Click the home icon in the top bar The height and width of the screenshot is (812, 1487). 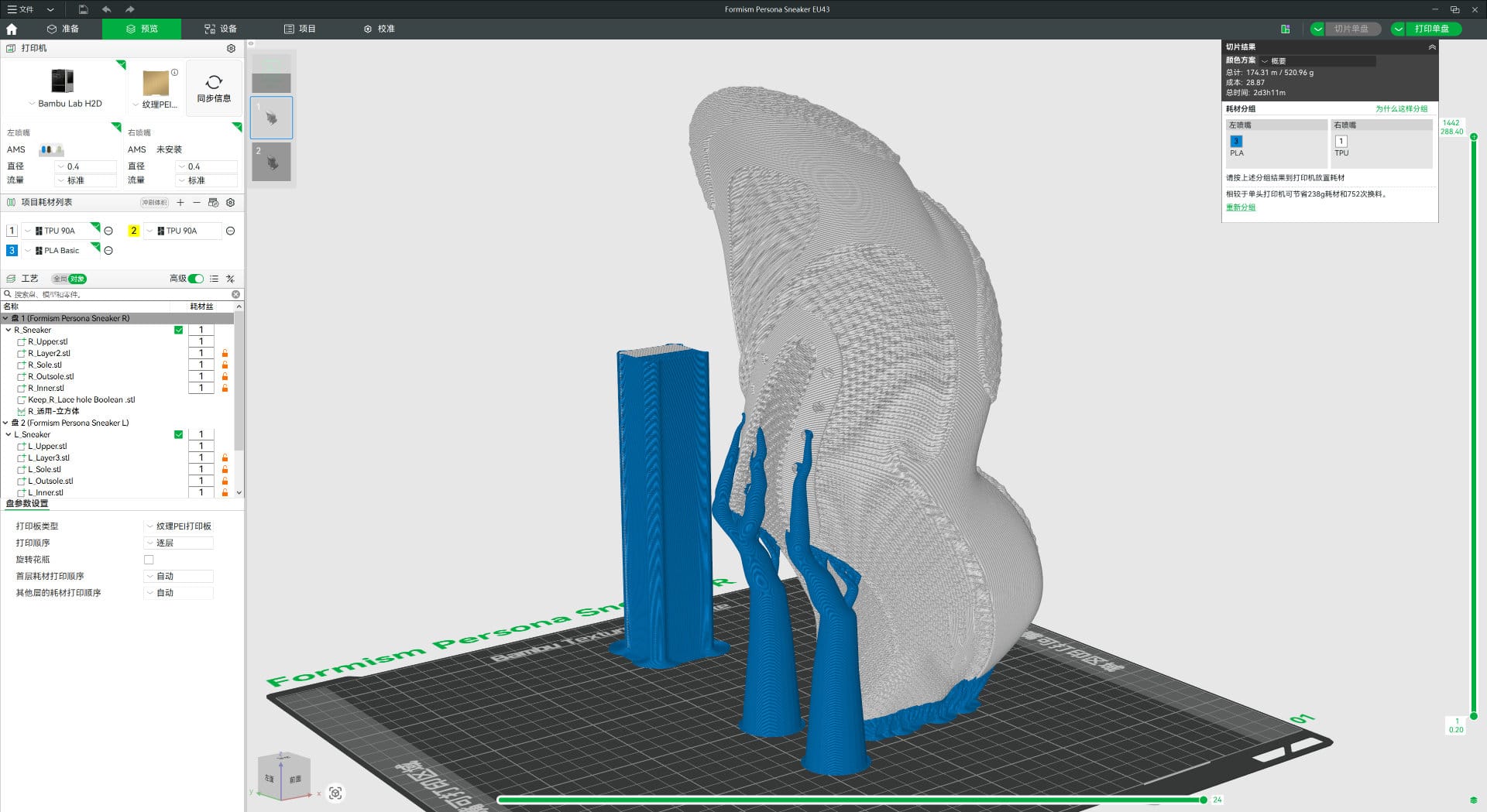[12, 29]
